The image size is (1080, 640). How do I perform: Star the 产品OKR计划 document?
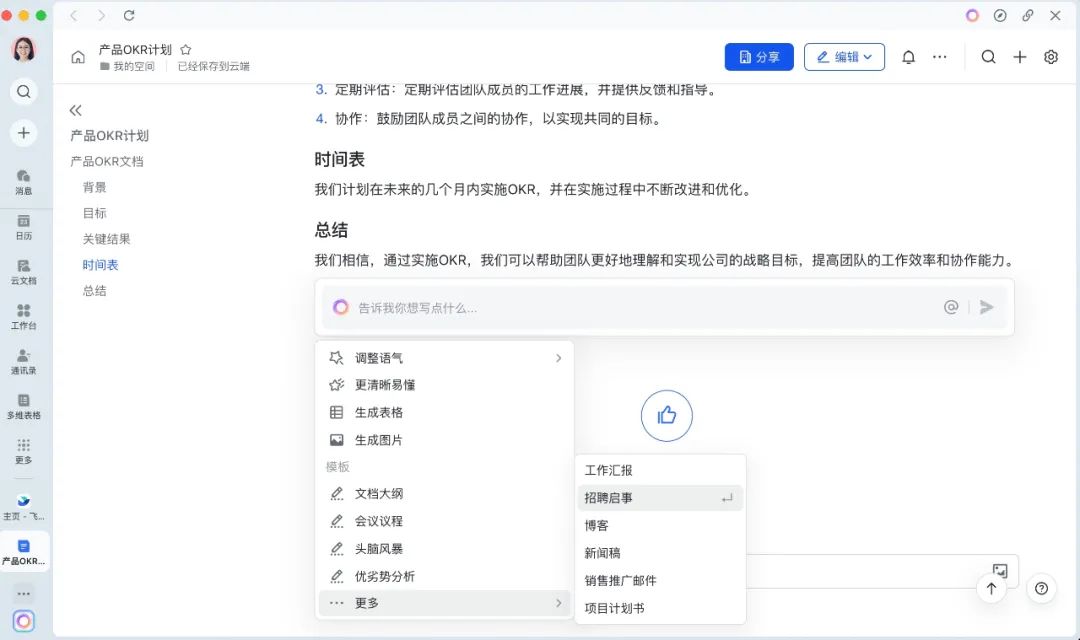(185, 47)
